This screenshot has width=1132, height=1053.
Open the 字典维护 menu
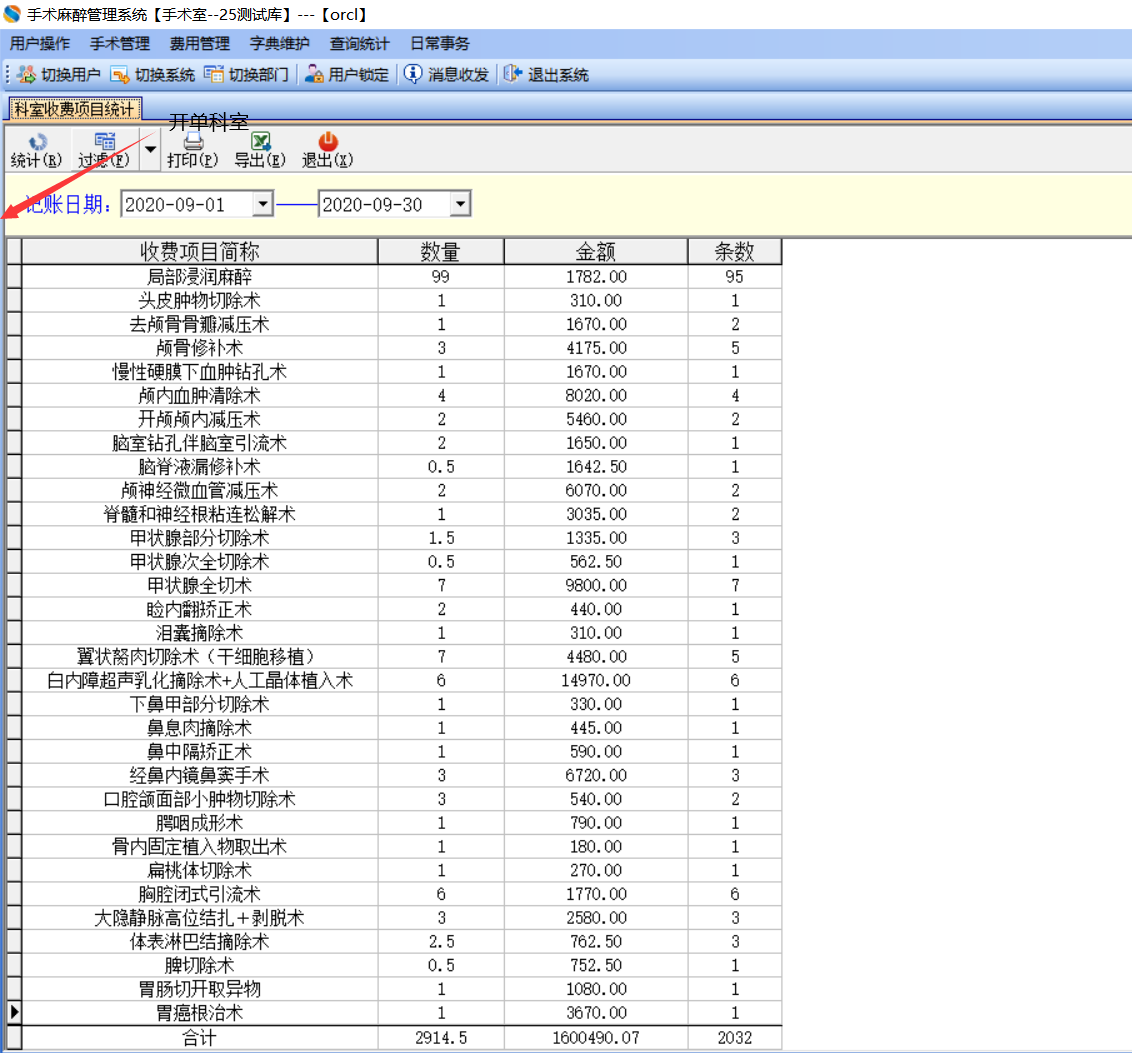pos(280,43)
